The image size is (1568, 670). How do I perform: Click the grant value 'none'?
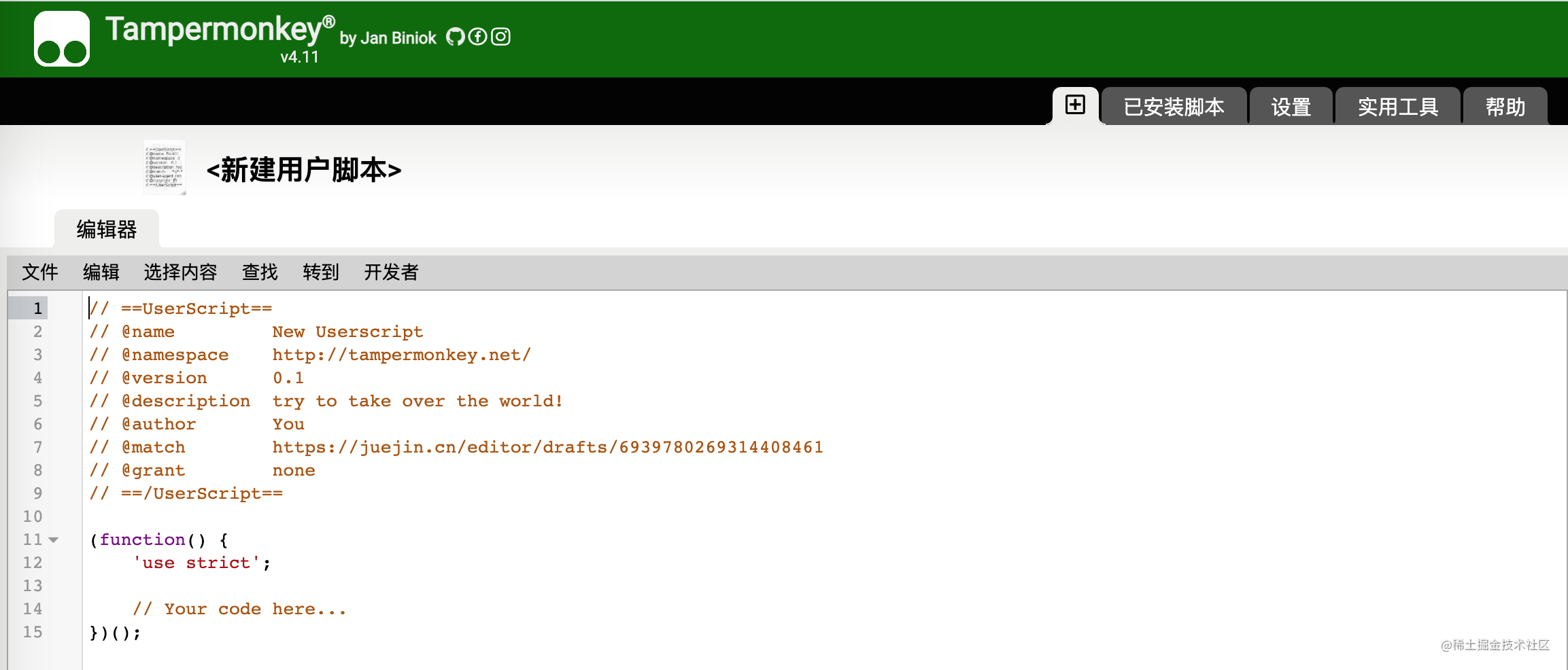[294, 470]
